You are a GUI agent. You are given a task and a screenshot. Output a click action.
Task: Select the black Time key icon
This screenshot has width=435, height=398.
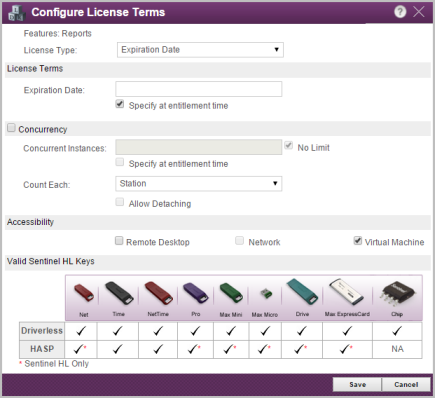tap(119, 293)
